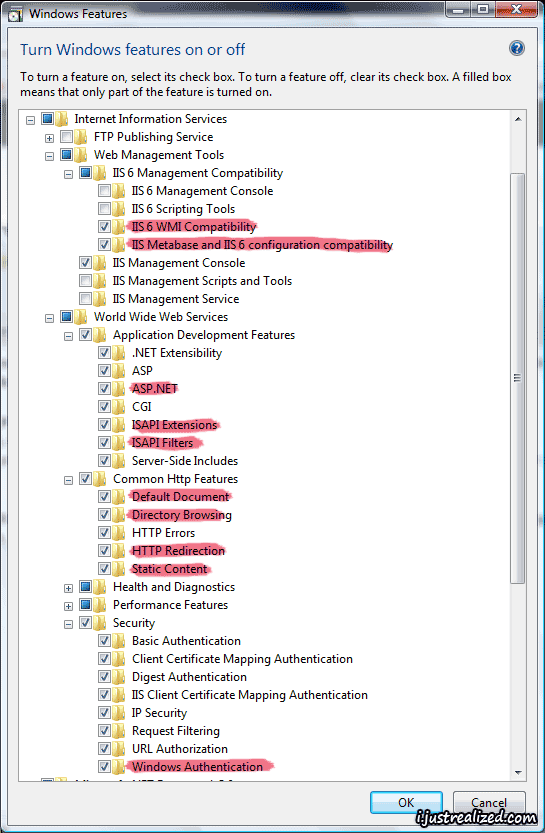Enable the FTP Publishing Service checkbox
The height and width of the screenshot is (833, 545).
click(66, 137)
